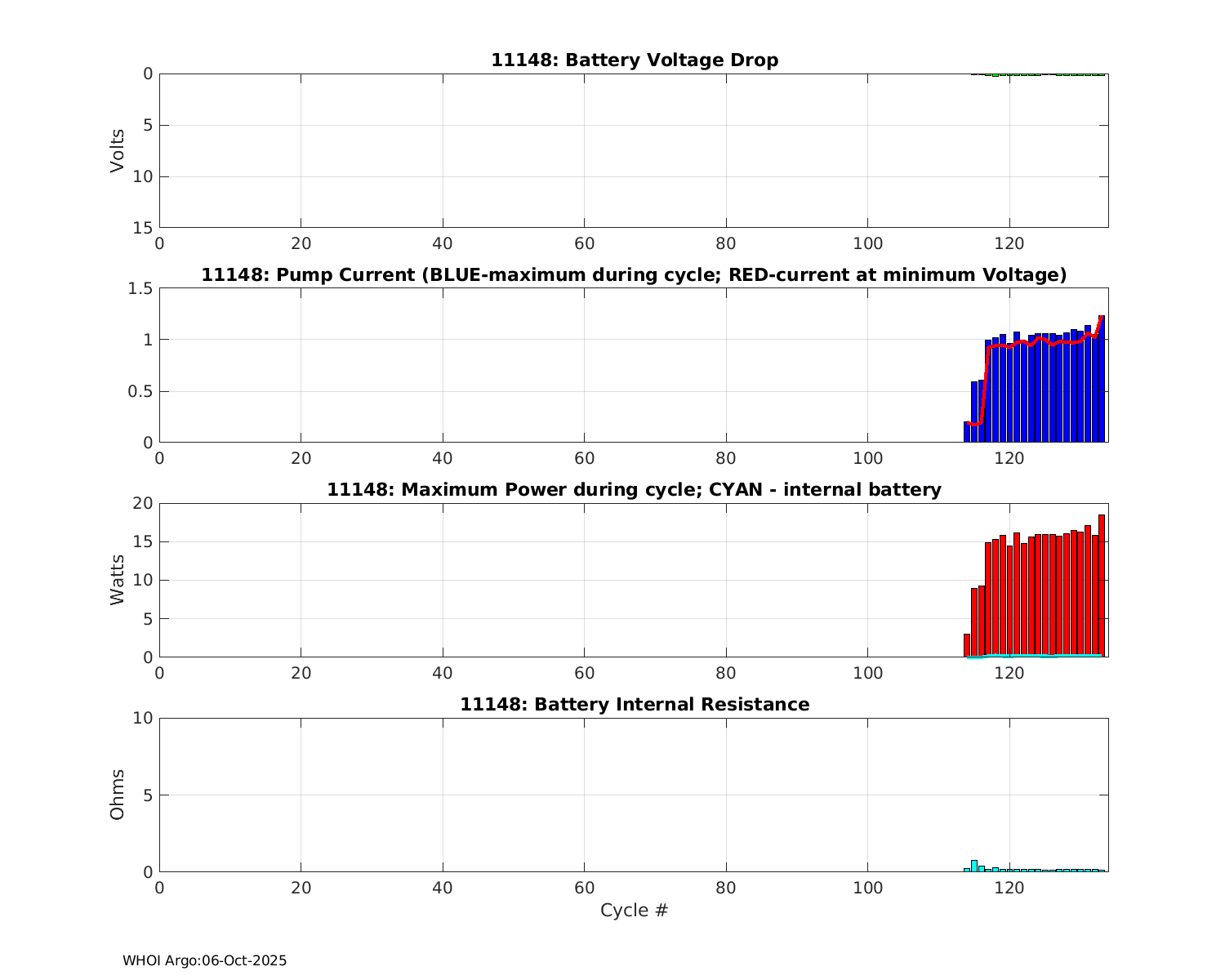Click the shortest blue Pump Current bar
Screen dimensions: 1225x980
tap(967, 433)
